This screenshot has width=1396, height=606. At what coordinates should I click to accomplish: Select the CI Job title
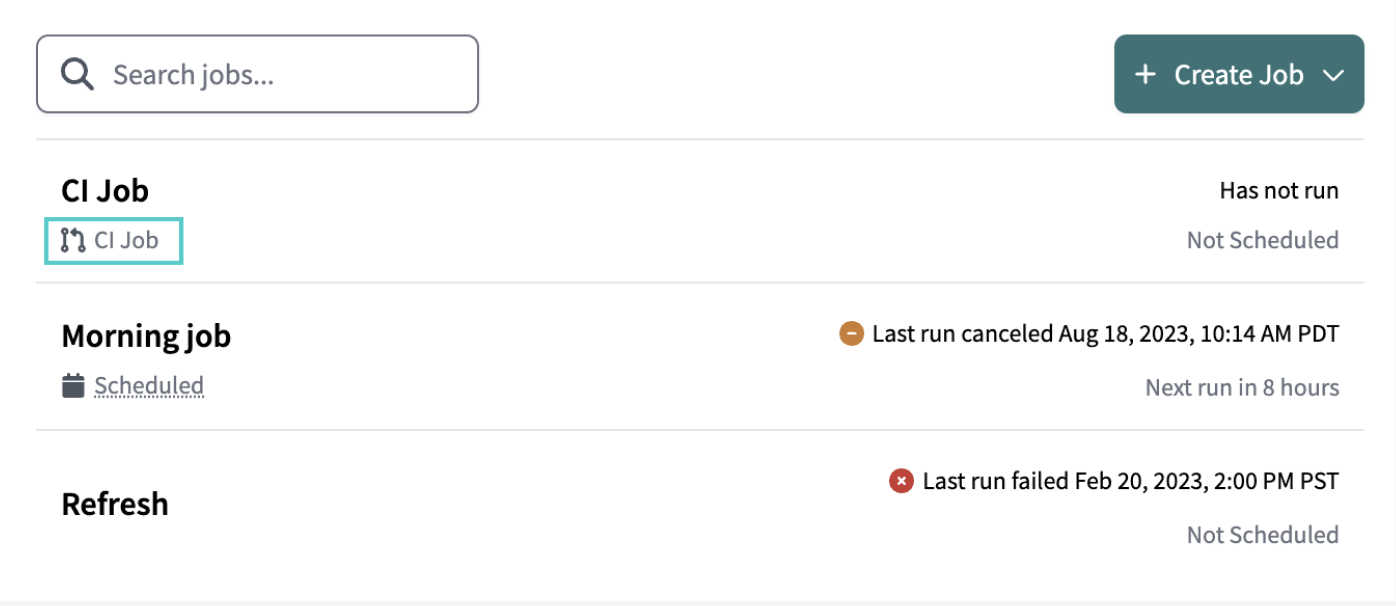(105, 190)
